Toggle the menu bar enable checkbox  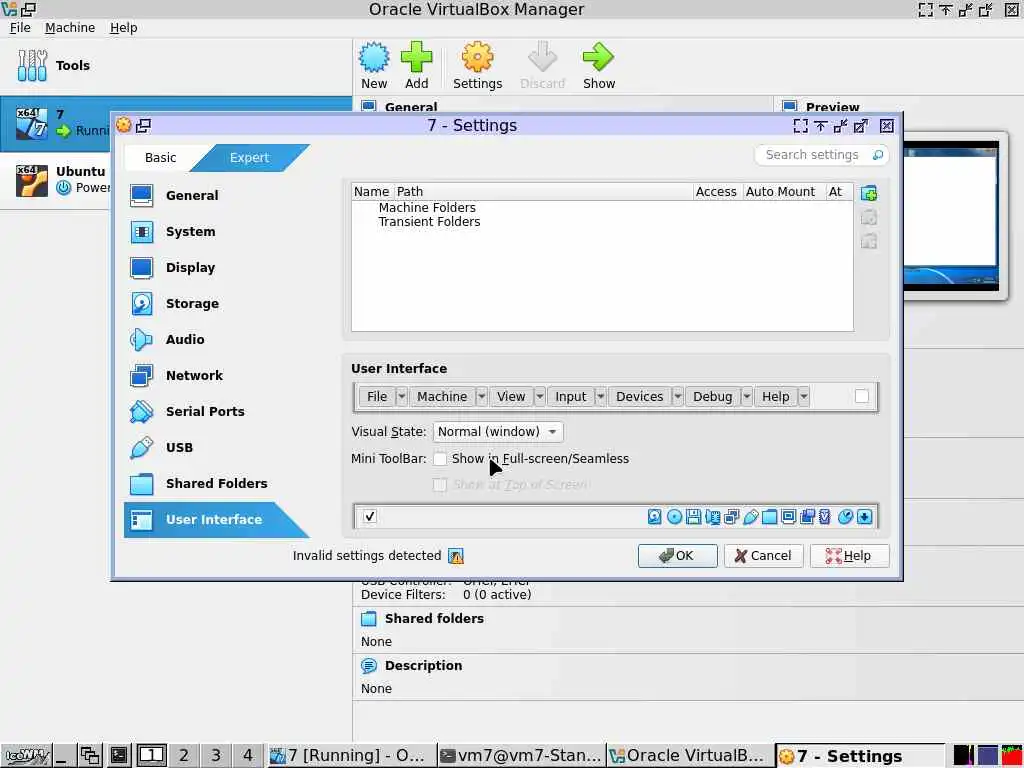pos(861,396)
